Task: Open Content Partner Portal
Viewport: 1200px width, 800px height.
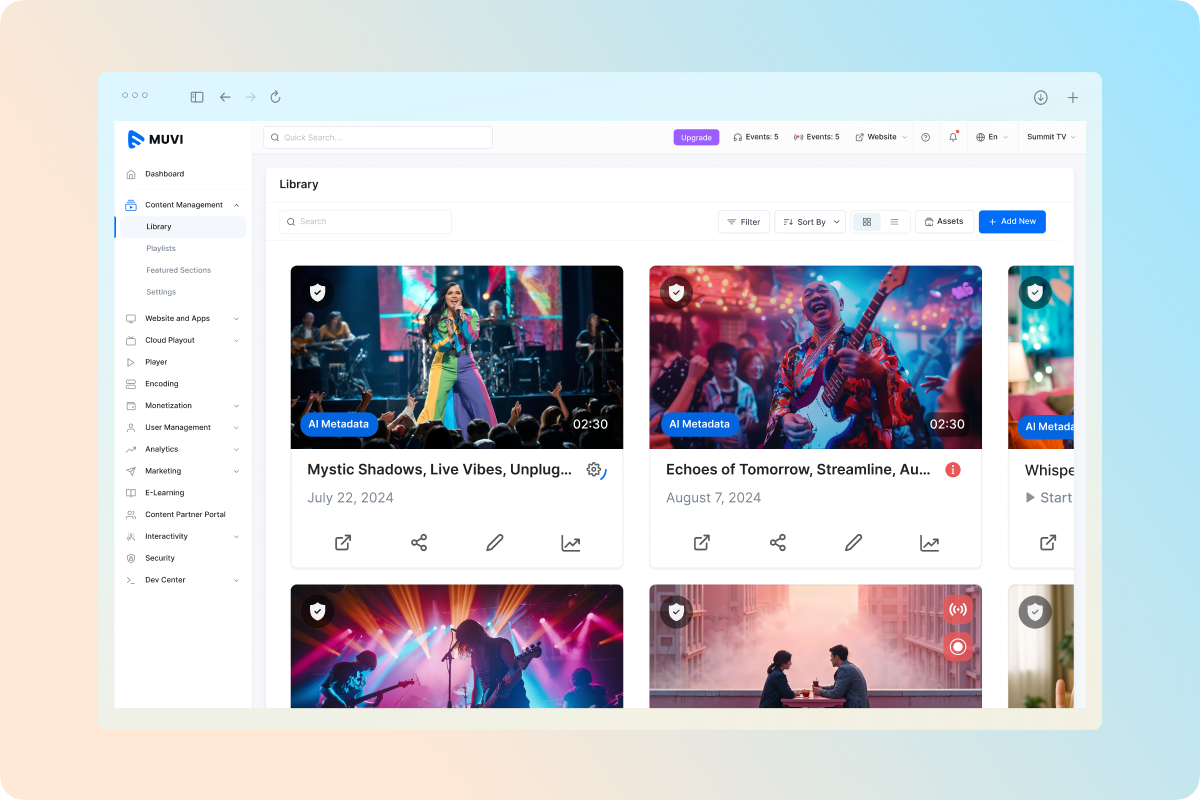Action: (185, 515)
